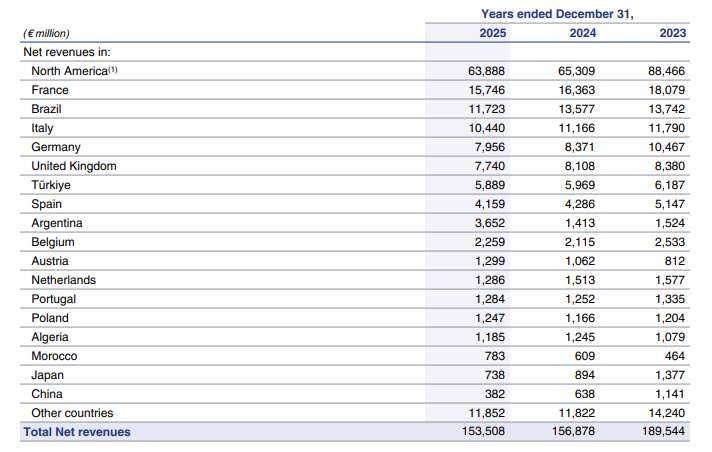Image resolution: width=712 pixels, height=452 pixels.
Task: Click the 'Years ended December 31,' heading
Action: point(557,14)
